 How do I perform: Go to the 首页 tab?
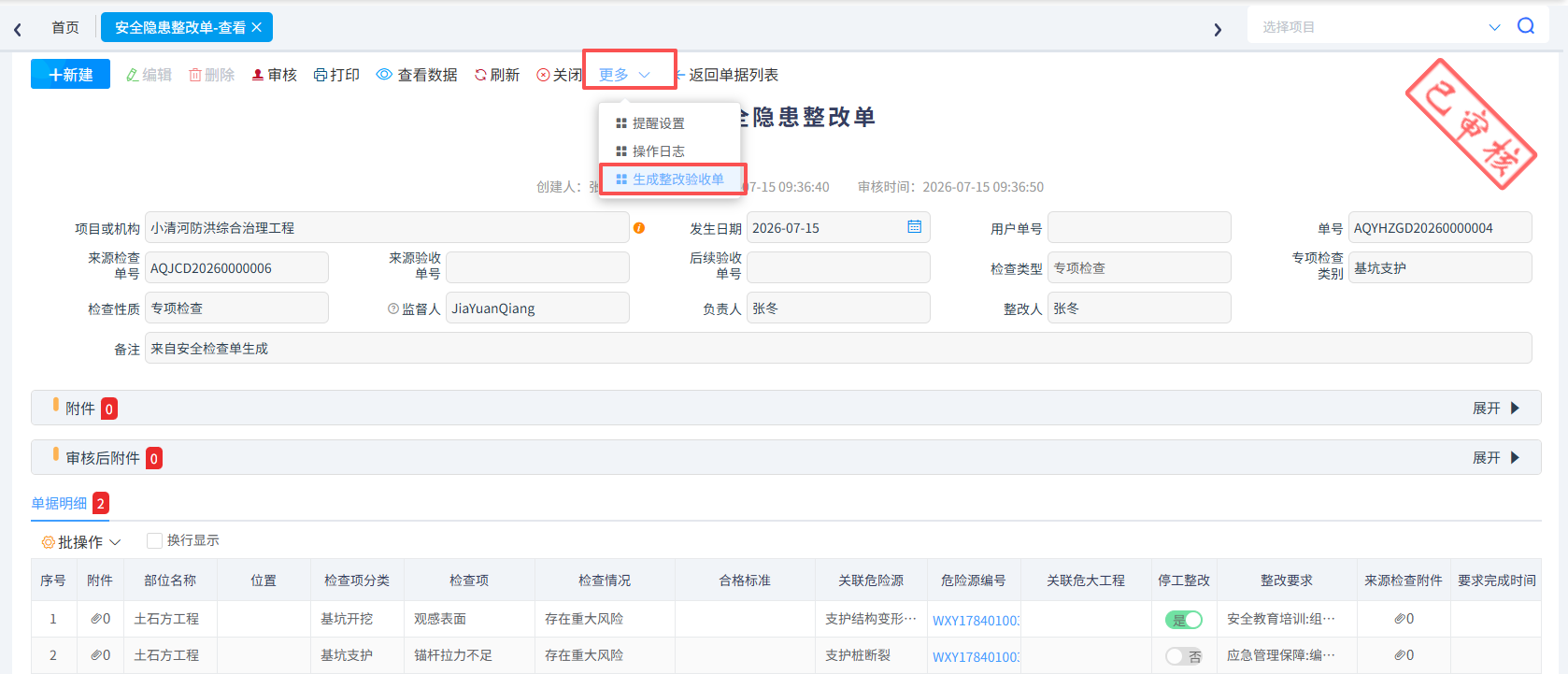click(65, 28)
